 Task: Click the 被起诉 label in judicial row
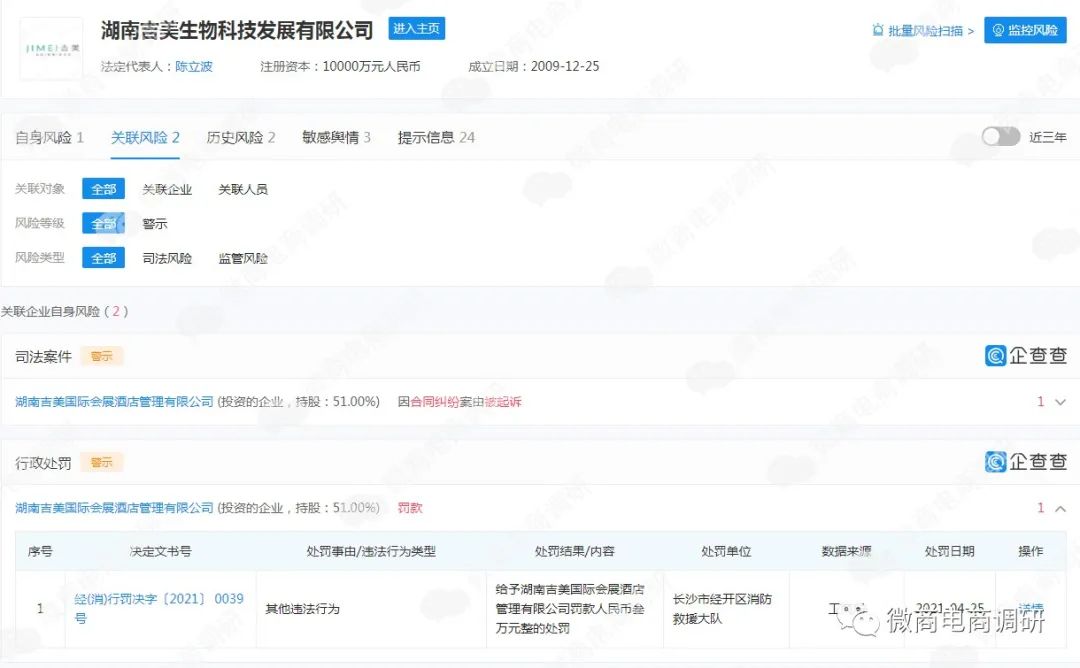pyautogui.click(x=503, y=401)
